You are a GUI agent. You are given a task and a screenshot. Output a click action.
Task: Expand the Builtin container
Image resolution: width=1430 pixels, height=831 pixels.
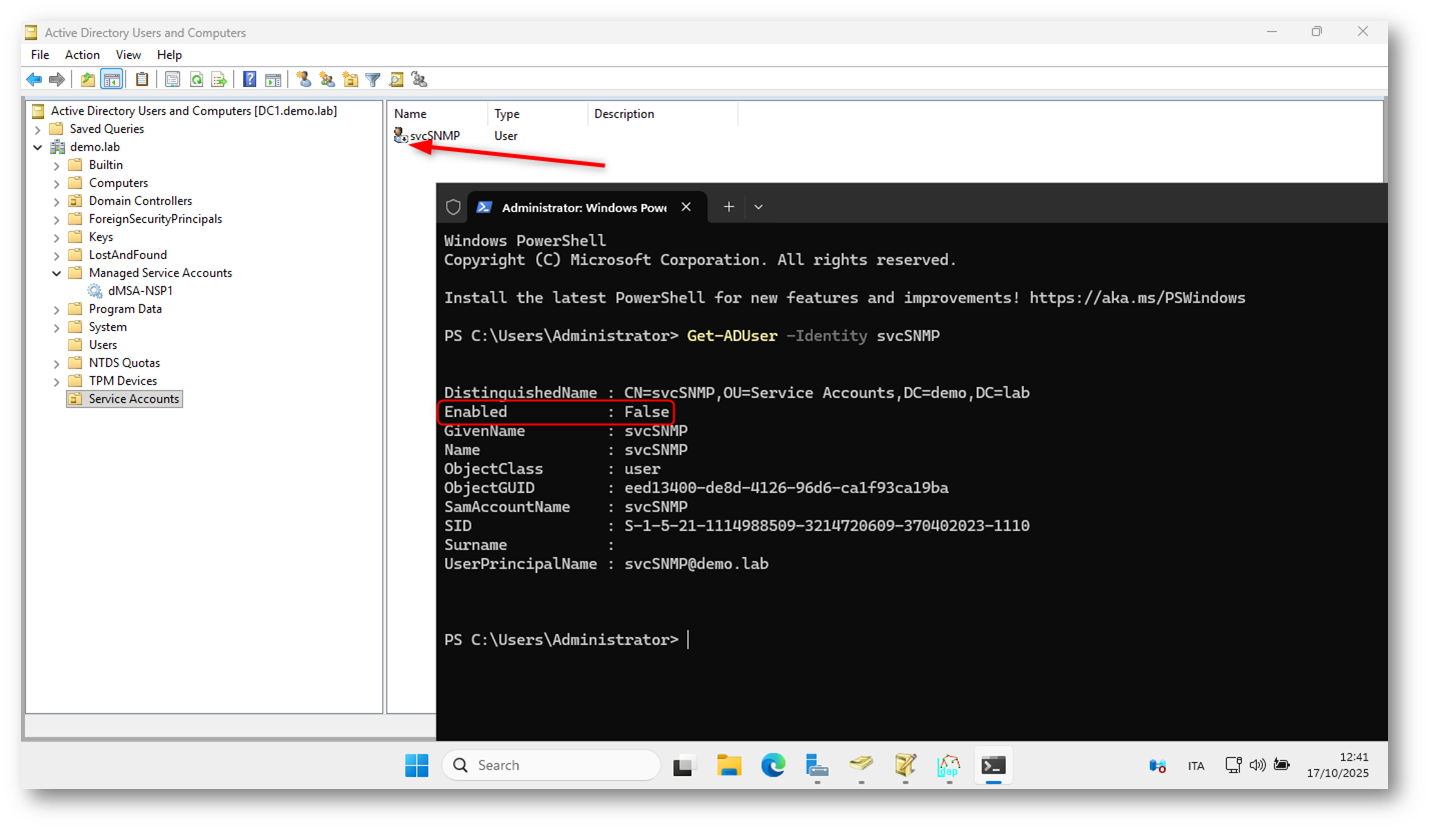pyautogui.click(x=57, y=164)
